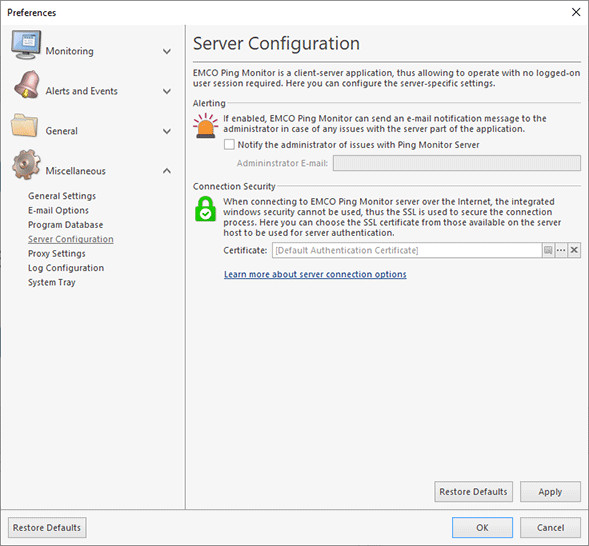Enable Notify the administrator of issues checkbox
The height and width of the screenshot is (546, 589).
click(229, 145)
